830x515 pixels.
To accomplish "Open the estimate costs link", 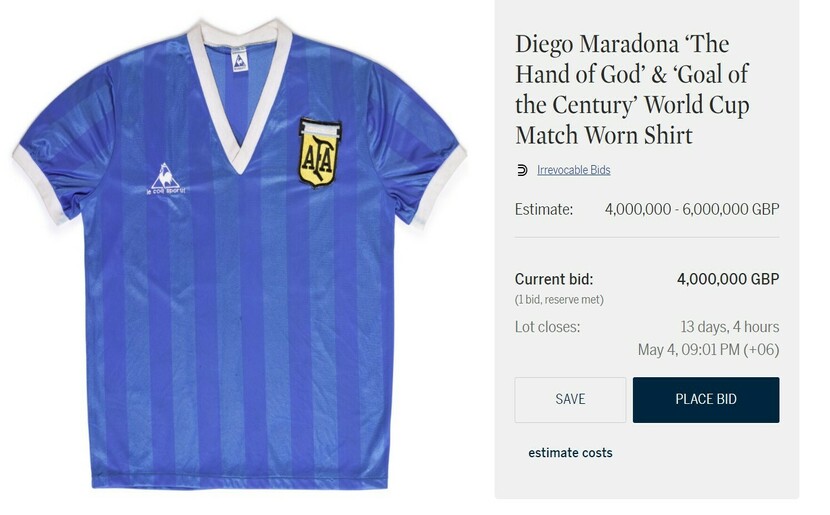I will [x=570, y=453].
